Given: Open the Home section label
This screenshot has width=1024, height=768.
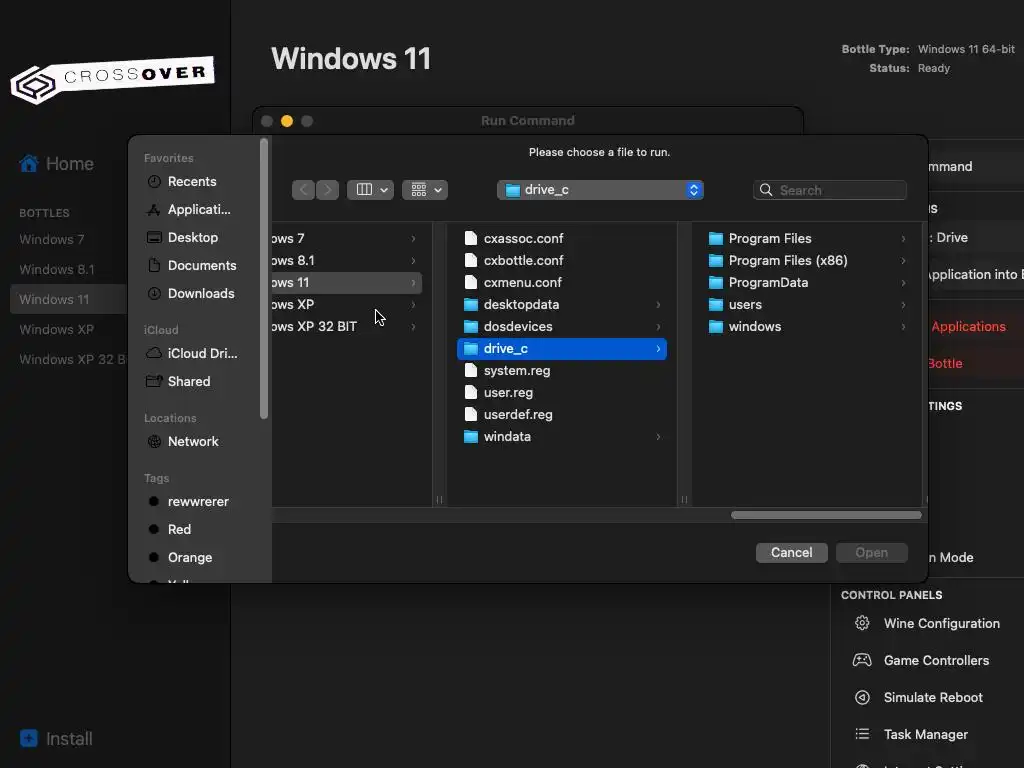Looking at the screenshot, I should point(70,163).
